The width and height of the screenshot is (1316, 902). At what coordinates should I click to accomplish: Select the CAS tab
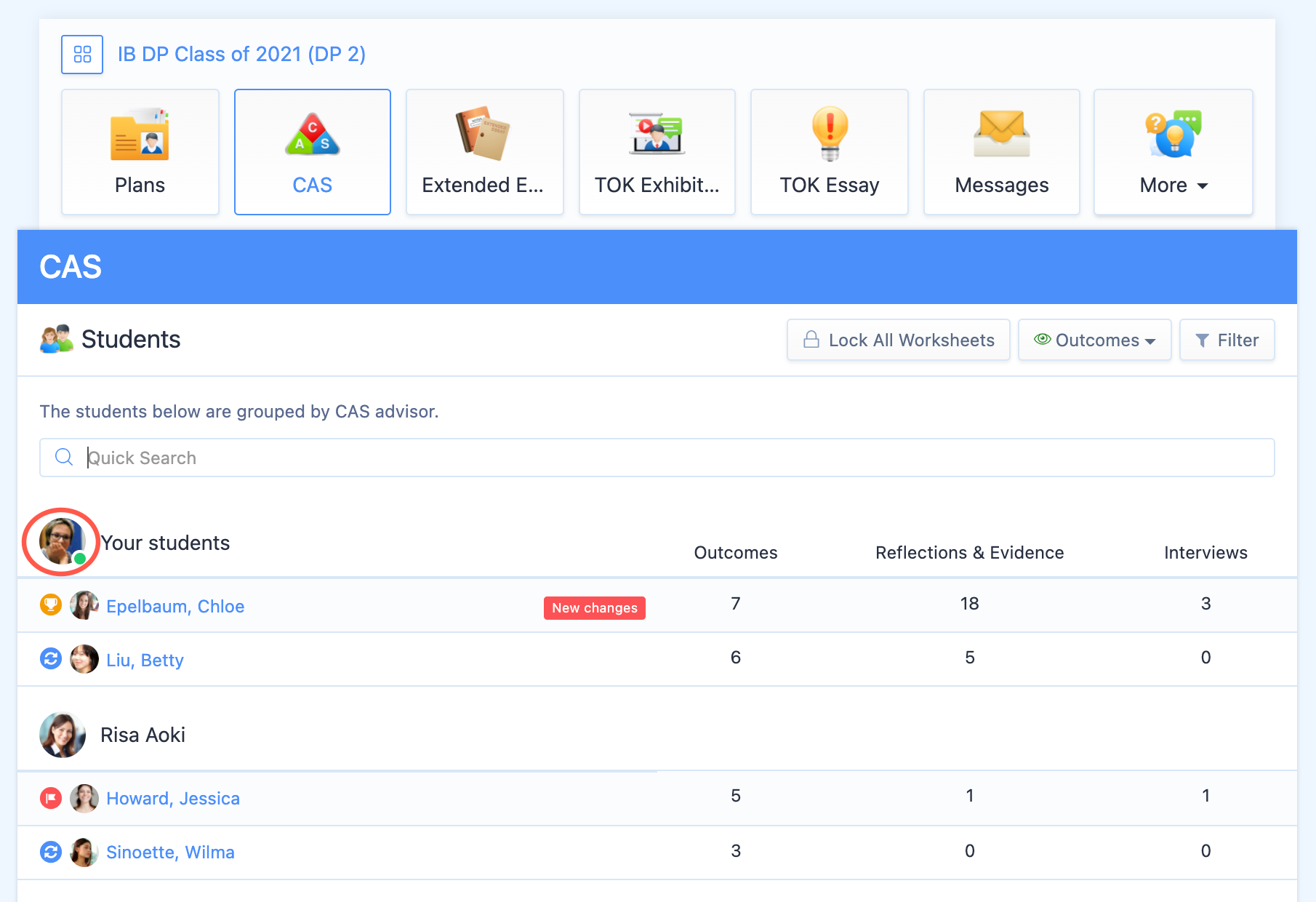pos(312,185)
